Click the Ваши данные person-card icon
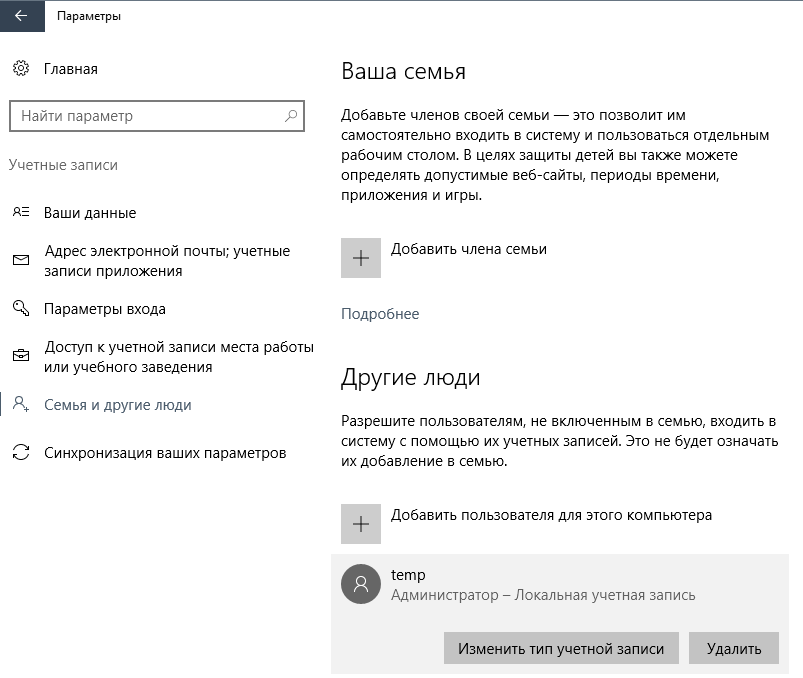This screenshot has height=678, width=803. [21, 213]
